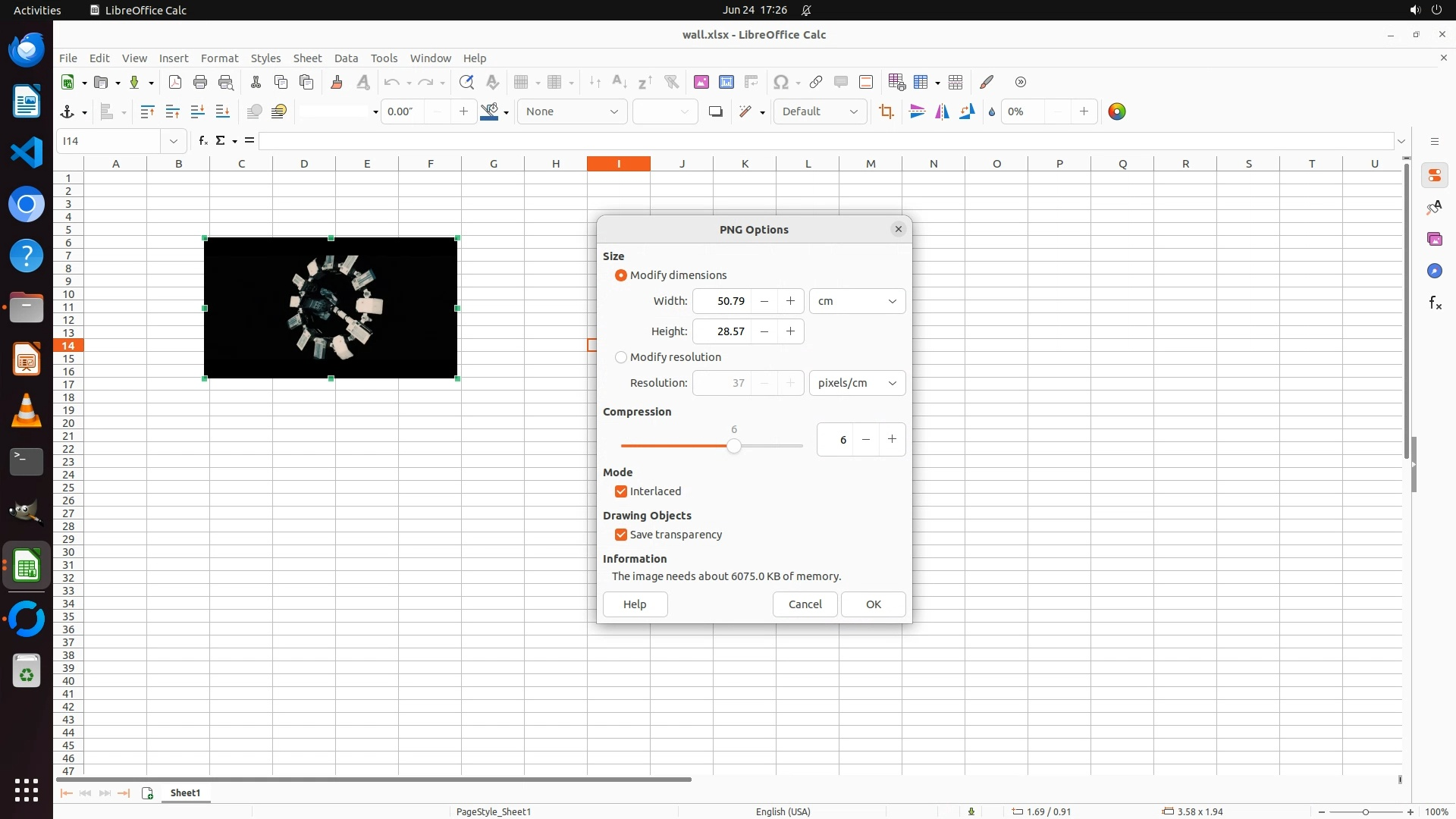Click the Export as PDF icon
Image resolution: width=1456 pixels, height=819 pixels.
click(175, 82)
